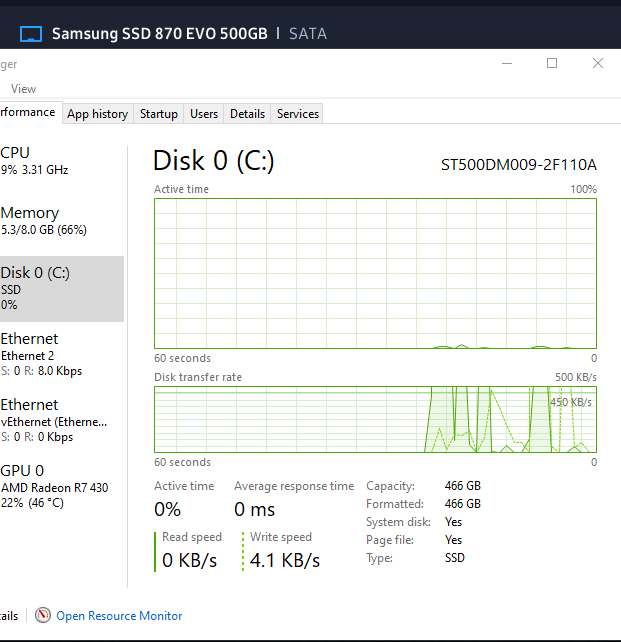Open Resource Monitor link
The image size is (621, 642).
pos(119,616)
